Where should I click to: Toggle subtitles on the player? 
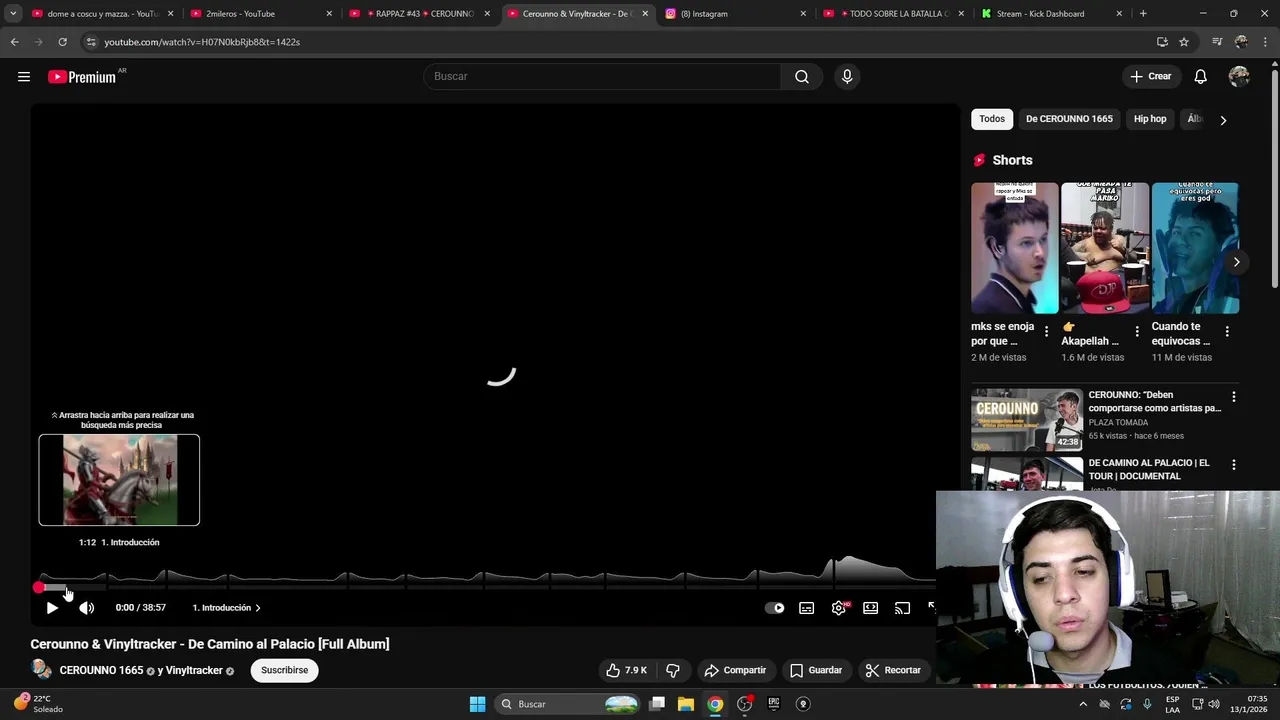807,608
